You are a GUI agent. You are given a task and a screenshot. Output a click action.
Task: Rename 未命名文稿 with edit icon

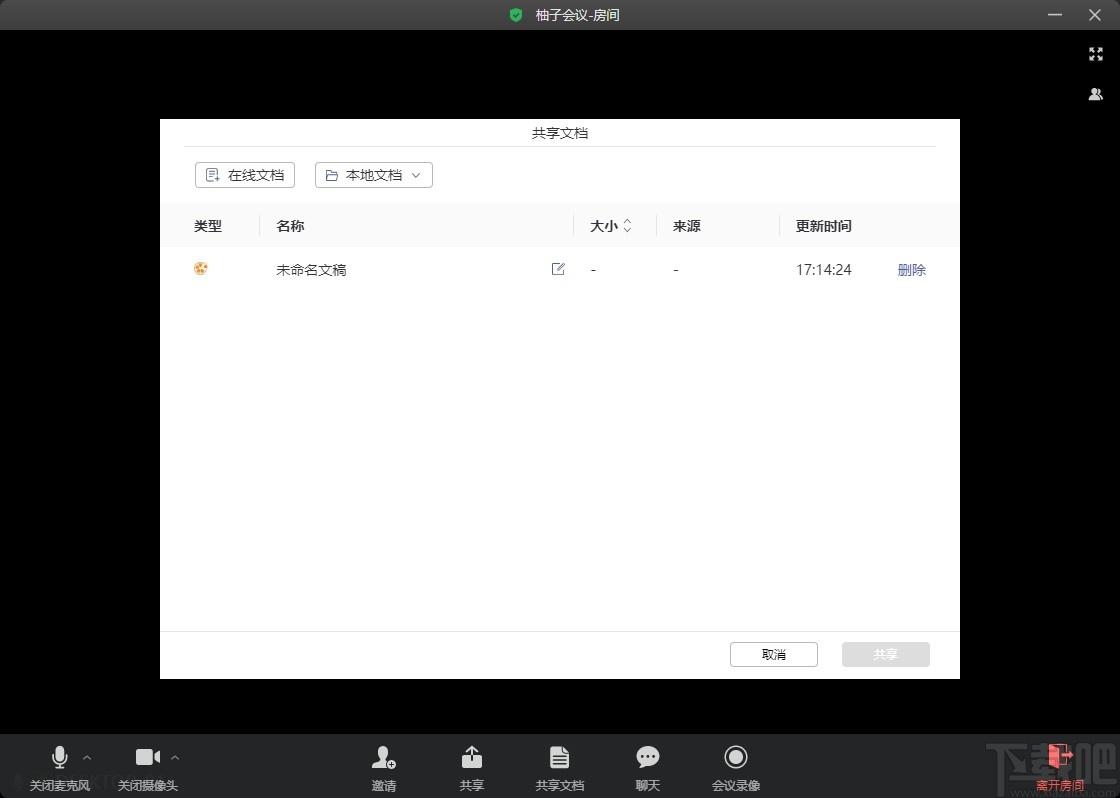pos(559,269)
